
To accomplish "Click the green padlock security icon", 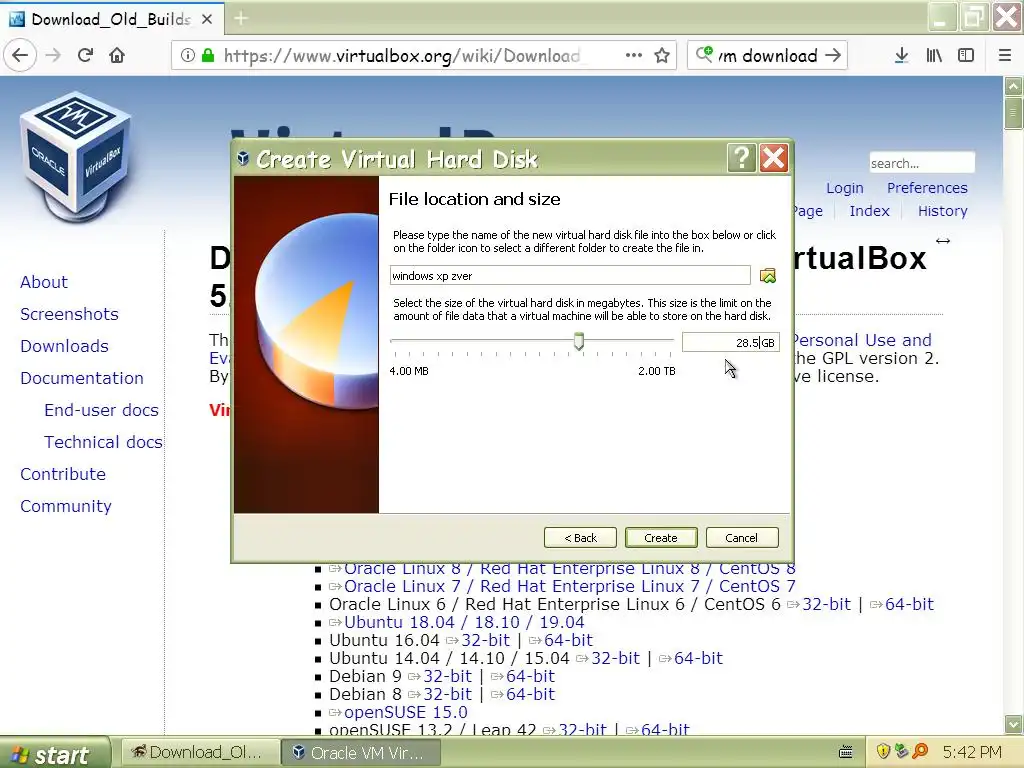I will (208, 56).
